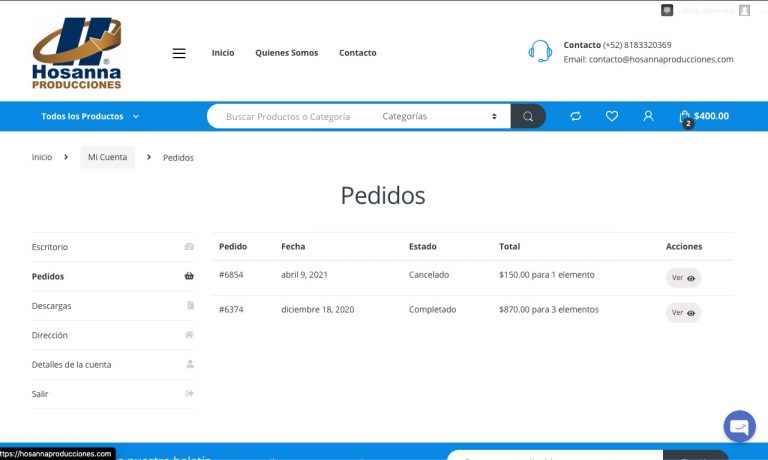Select Descargas in account sidebar

tap(52, 306)
